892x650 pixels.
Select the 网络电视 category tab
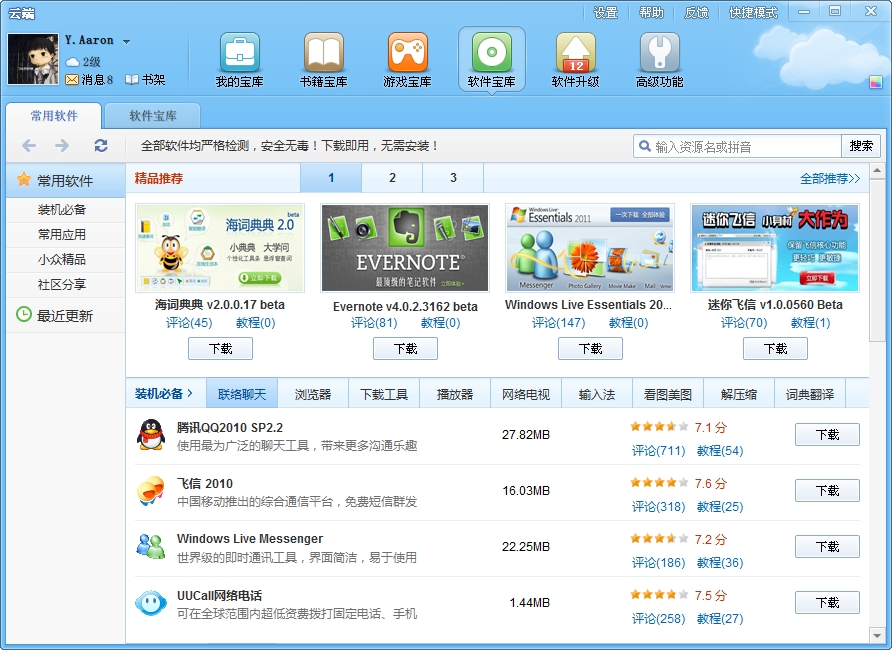pos(526,394)
